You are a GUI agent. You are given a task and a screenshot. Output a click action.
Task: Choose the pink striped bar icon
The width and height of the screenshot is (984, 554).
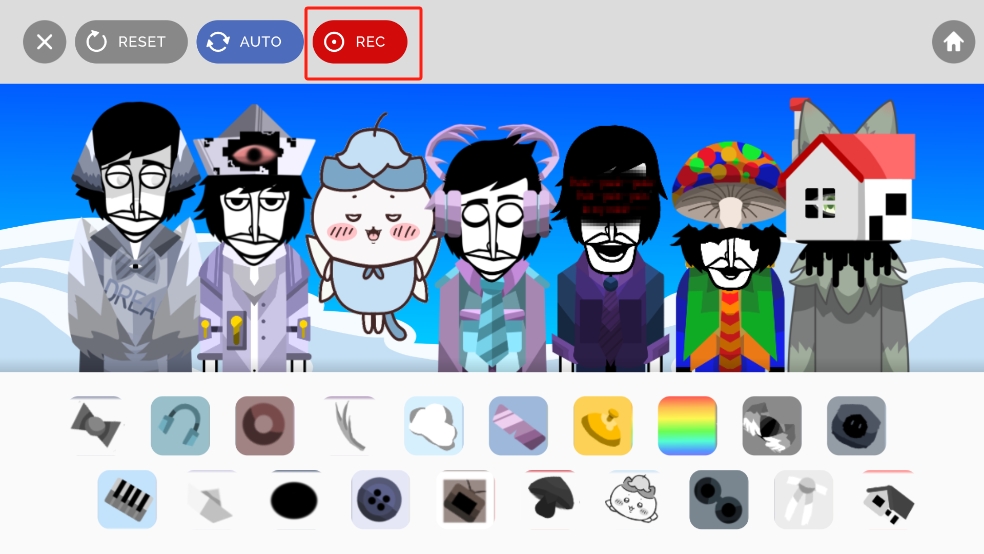click(x=518, y=425)
